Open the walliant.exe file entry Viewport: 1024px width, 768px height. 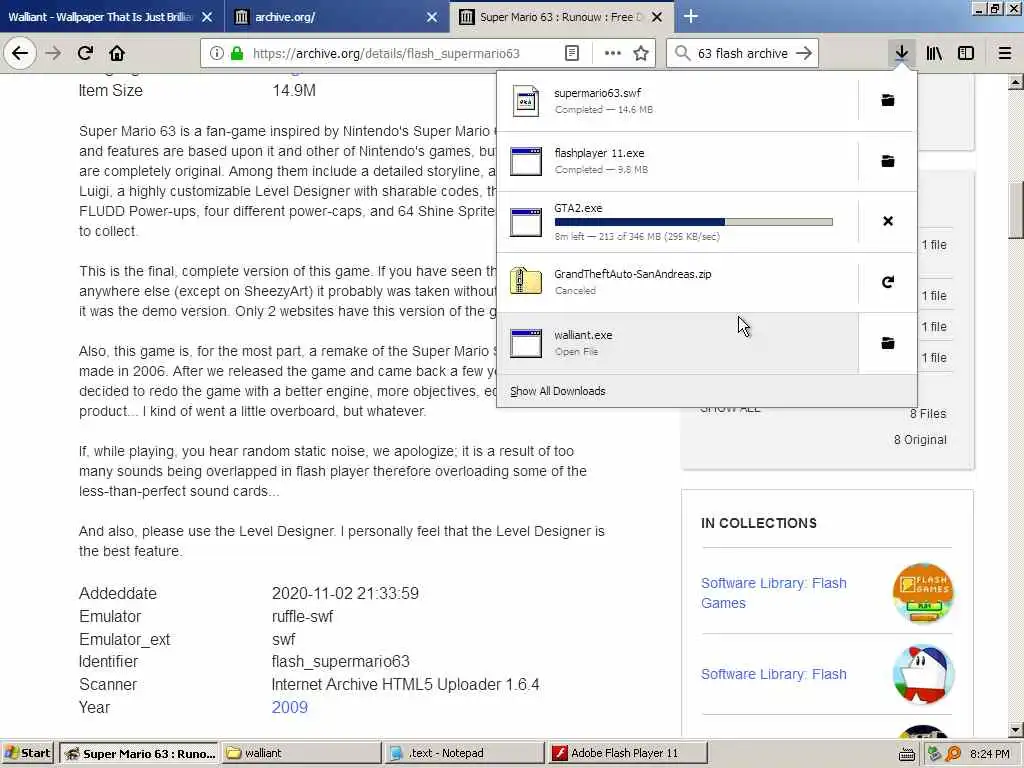678,343
